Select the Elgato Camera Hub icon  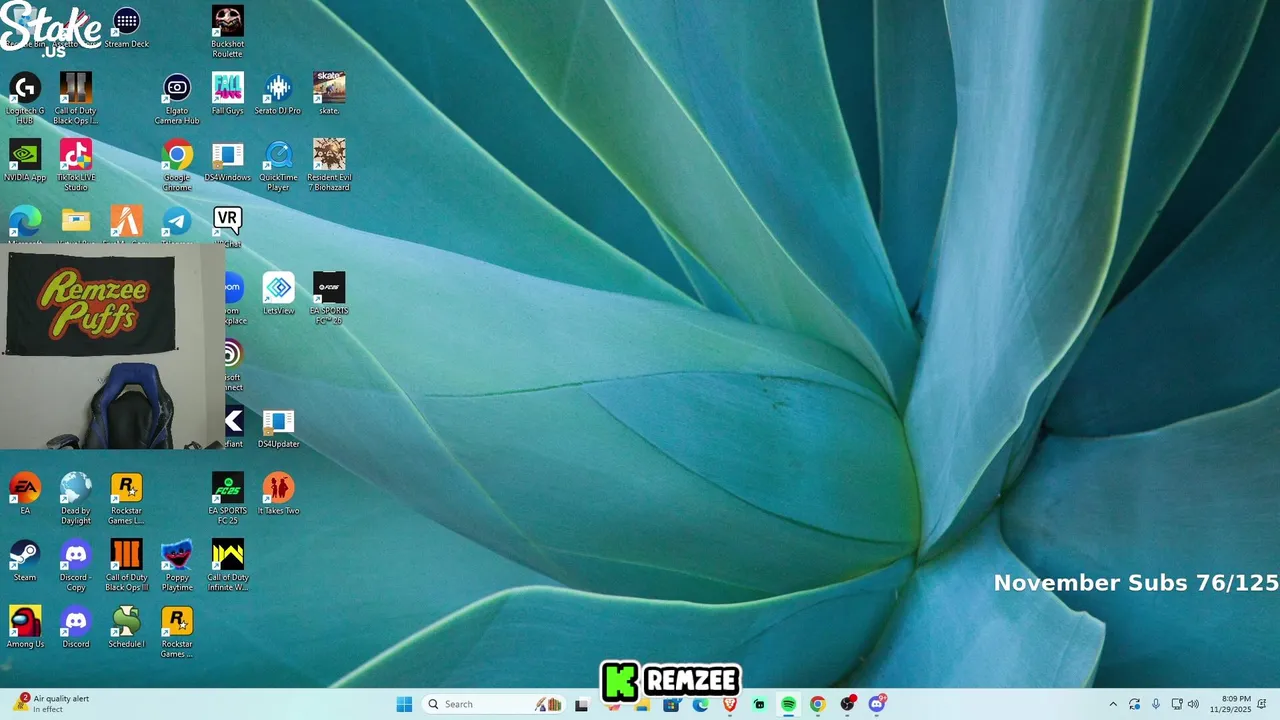[x=177, y=98]
